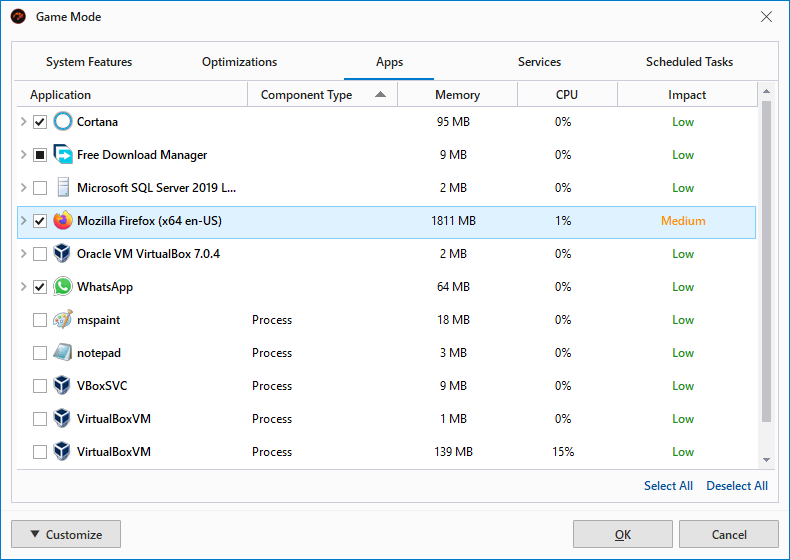Click the scrollbar down arrow

click(x=766, y=460)
